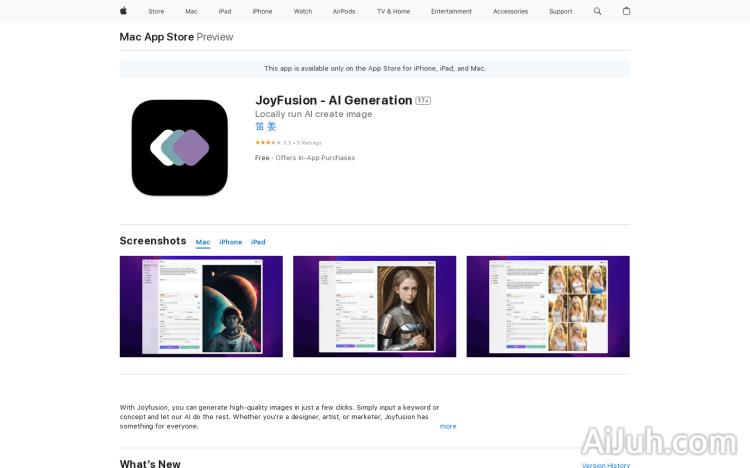
Task: Open the Support menu item
Action: click(x=561, y=11)
